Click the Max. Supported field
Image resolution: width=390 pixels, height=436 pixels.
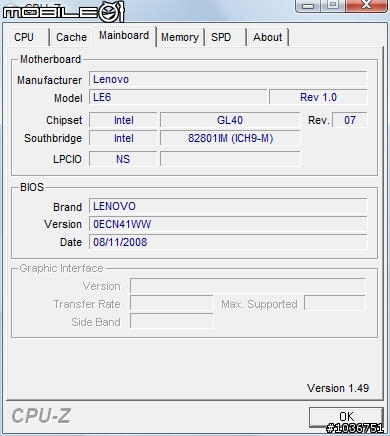coord(335,304)
